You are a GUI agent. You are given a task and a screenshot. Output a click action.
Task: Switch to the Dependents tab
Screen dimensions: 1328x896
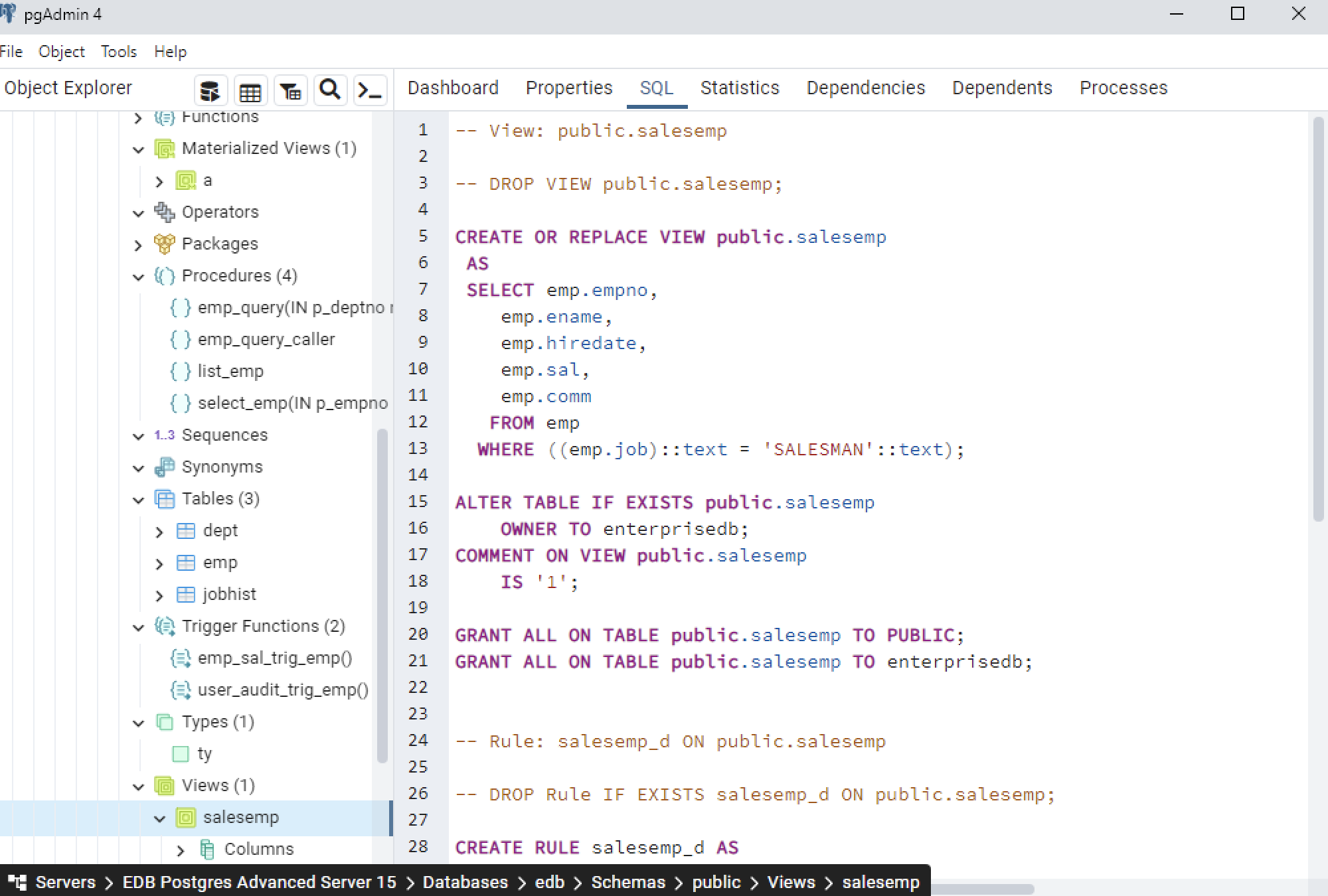tap(1002, 88)
